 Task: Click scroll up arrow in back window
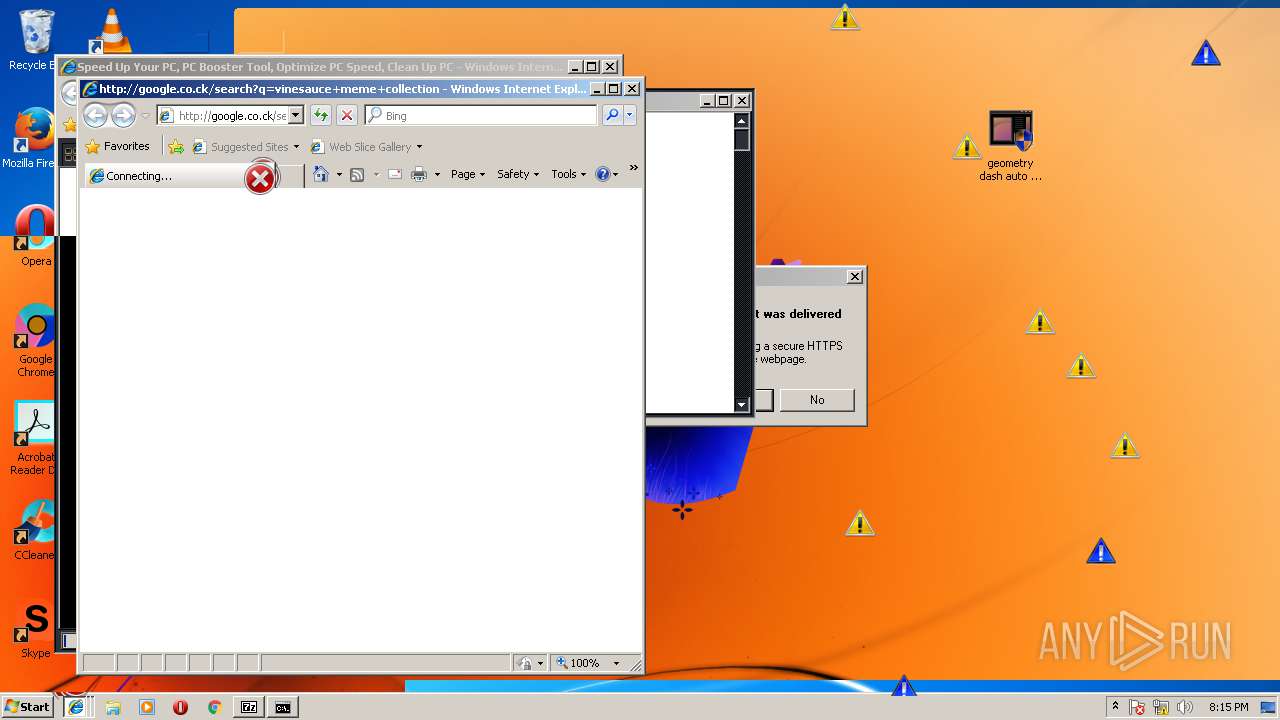pyautogui.click(x=742, y=121)
